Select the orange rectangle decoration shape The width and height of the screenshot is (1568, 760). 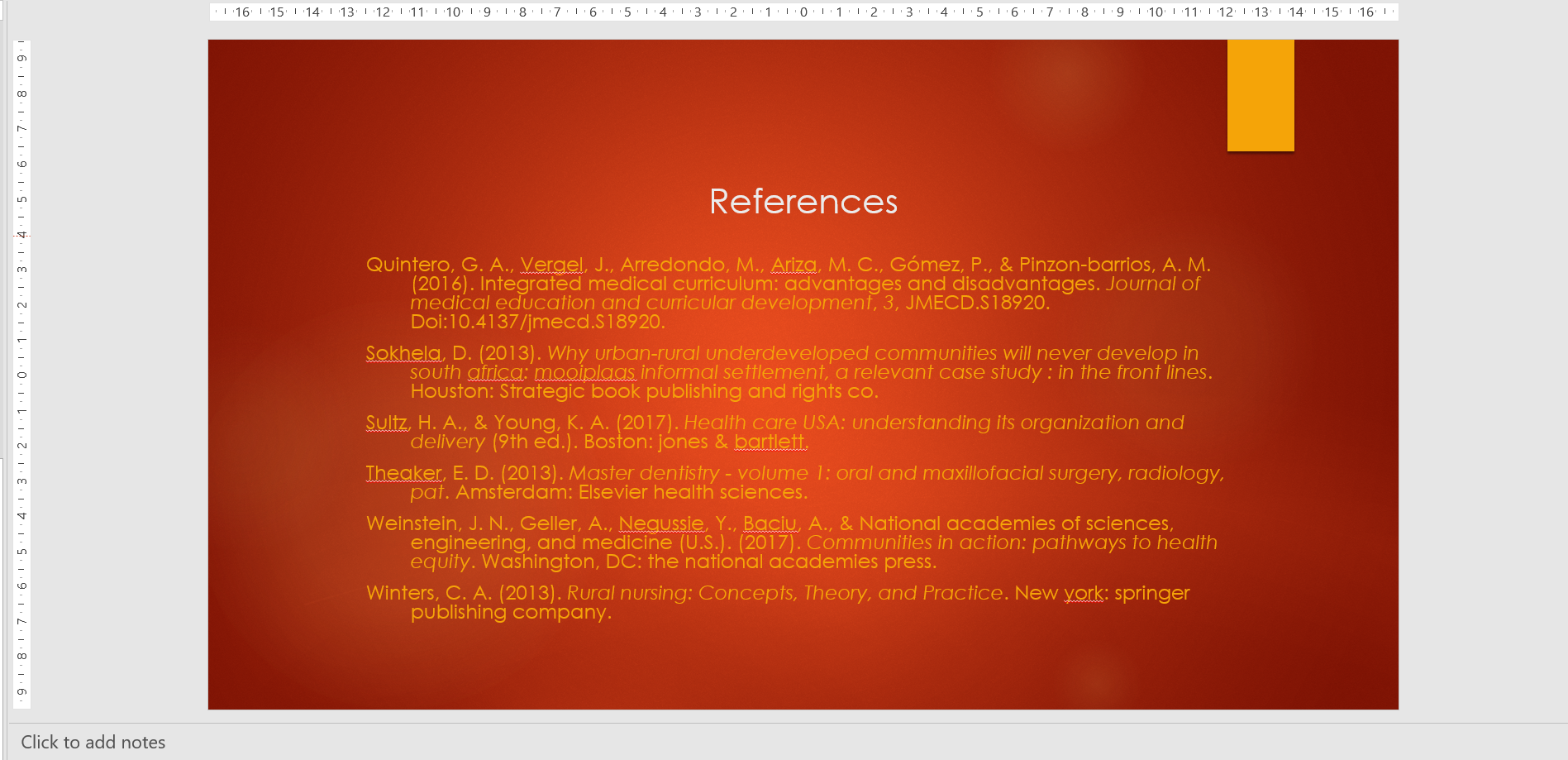click(x=1261, y=95)
